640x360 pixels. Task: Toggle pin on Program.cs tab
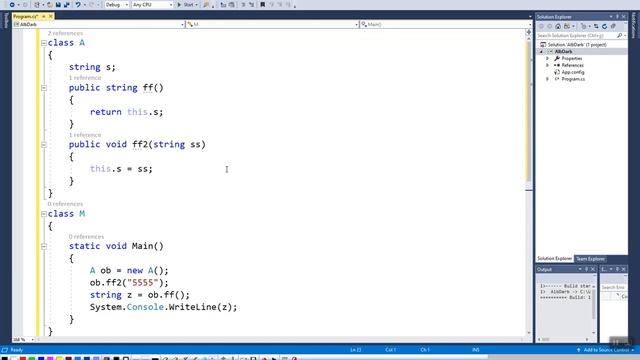tap(44, 16)
